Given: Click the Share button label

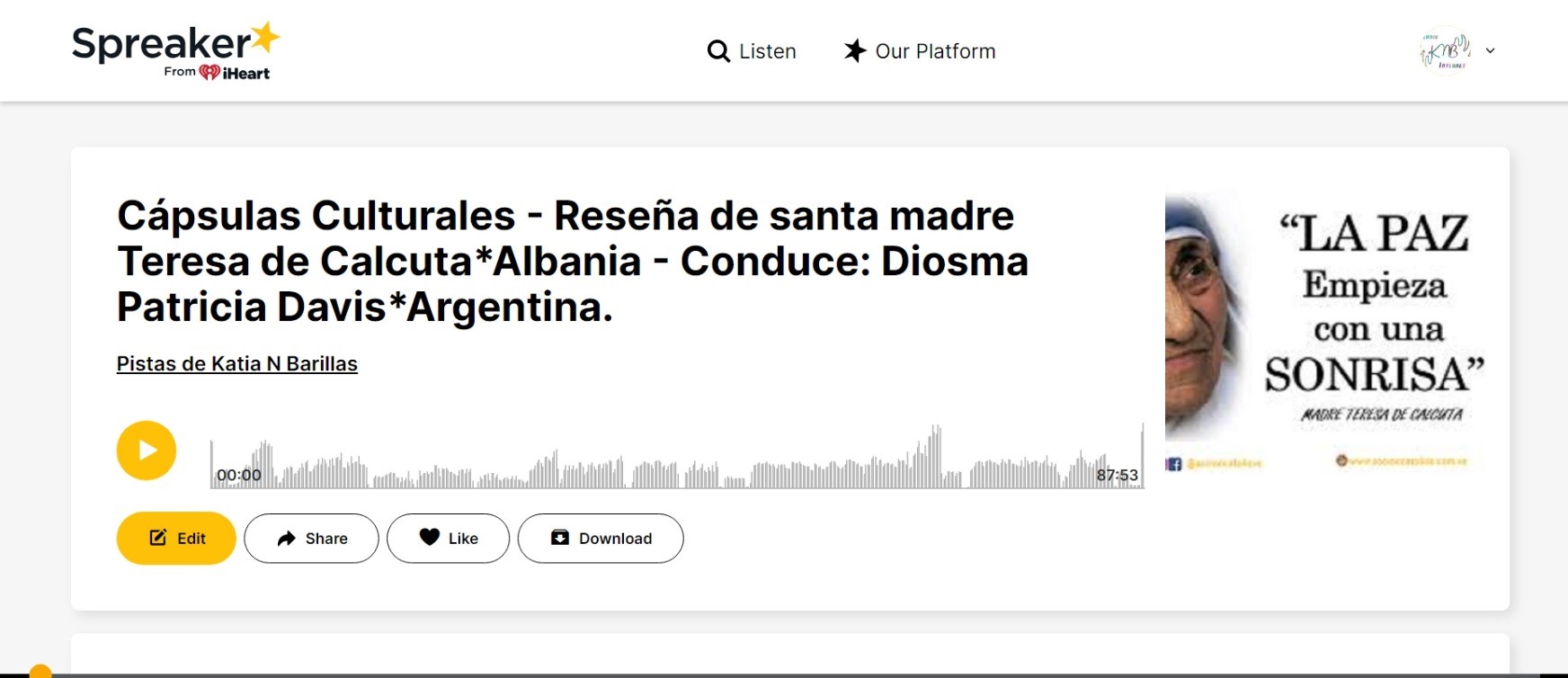Looking at the screenshot, I should [326, 539].
